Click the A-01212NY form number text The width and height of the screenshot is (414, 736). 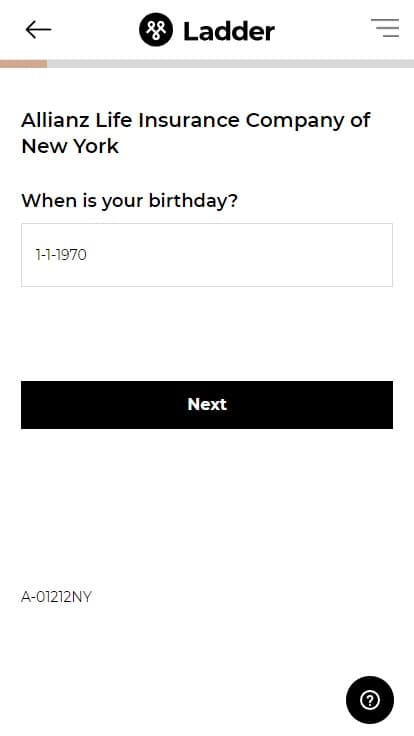coord(56,597)
